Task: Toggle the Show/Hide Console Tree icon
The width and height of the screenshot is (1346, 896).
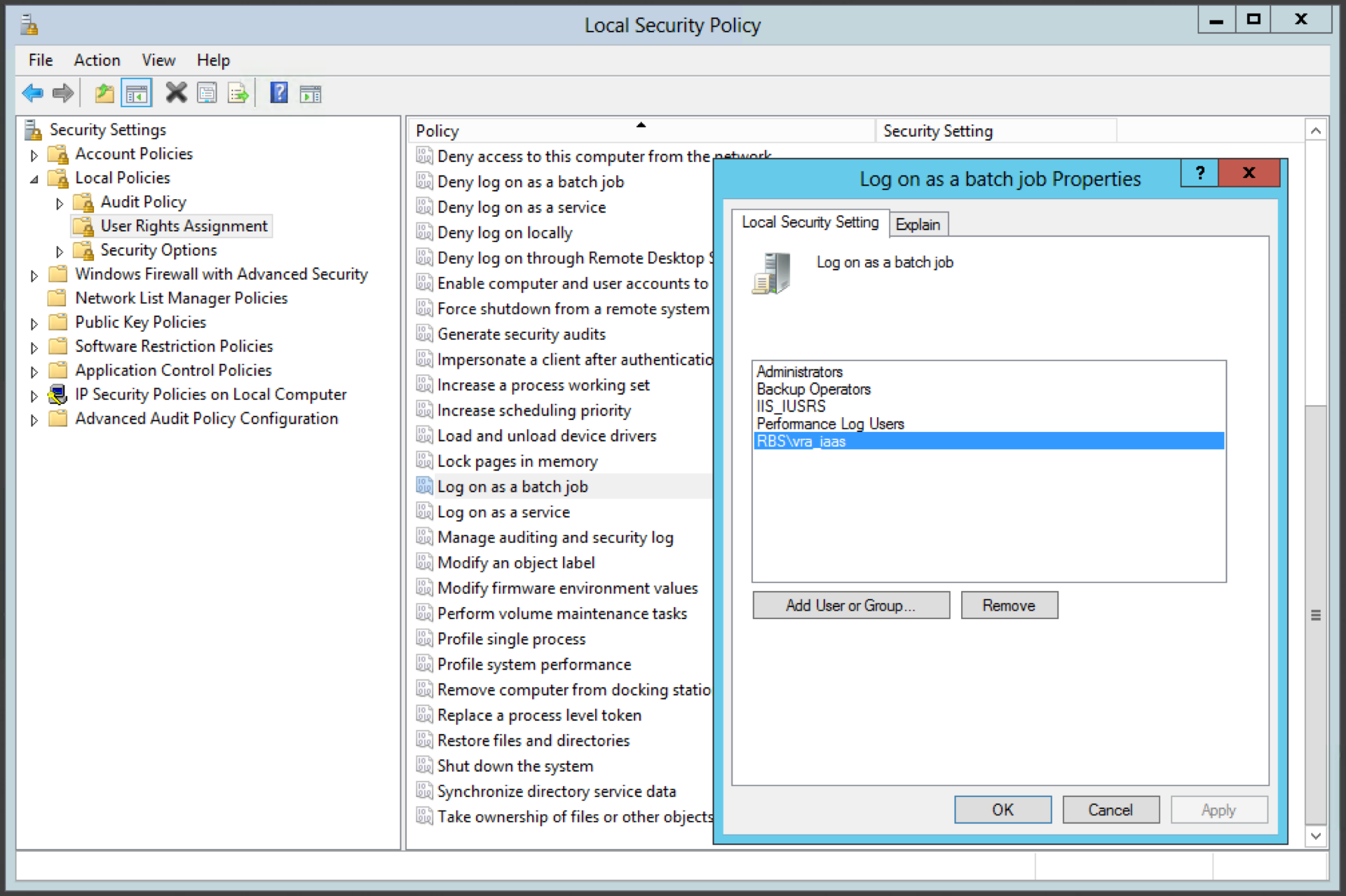Action: [x=136, y=93]
